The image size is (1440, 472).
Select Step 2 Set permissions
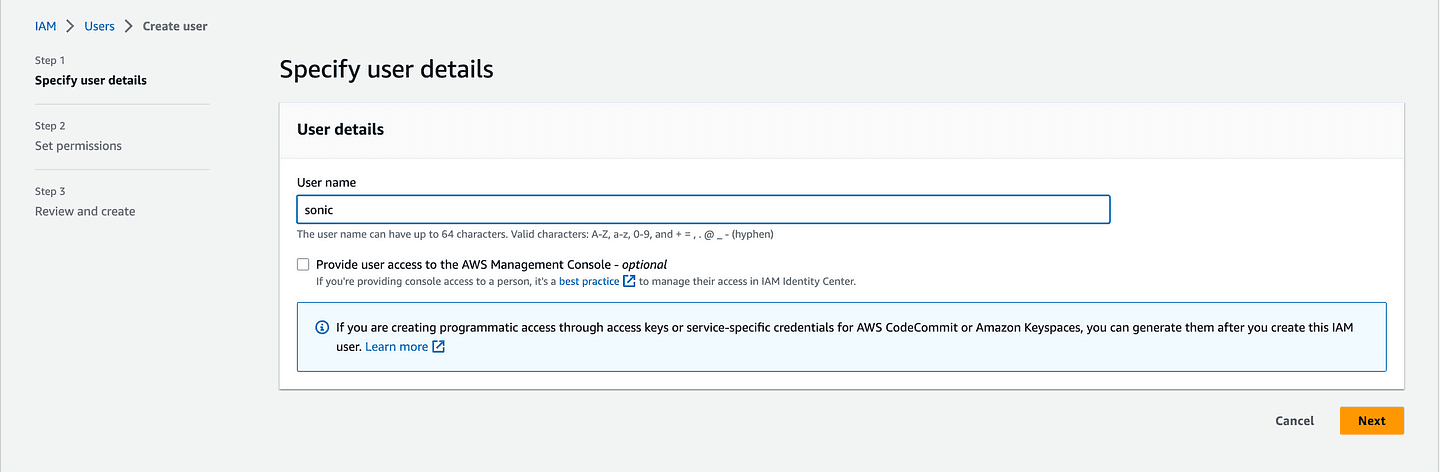click(78, 146)
